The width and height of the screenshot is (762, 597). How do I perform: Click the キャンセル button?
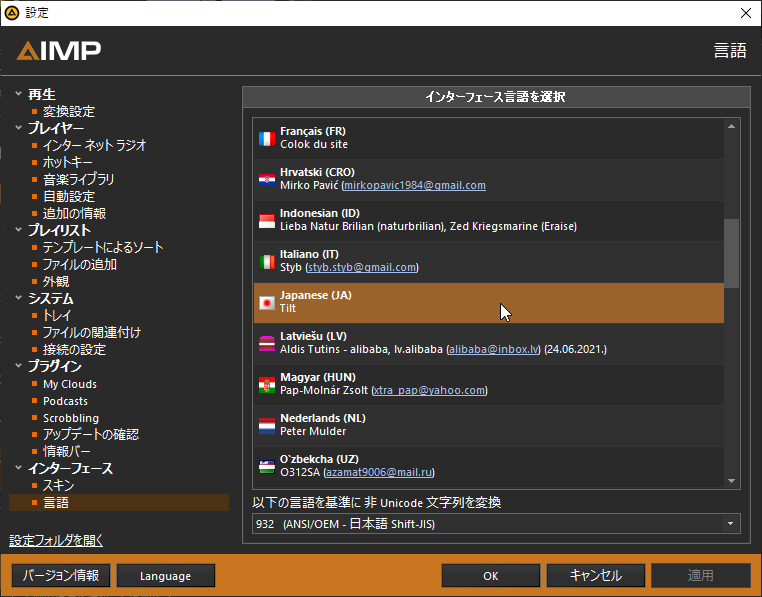click(596, 576)
